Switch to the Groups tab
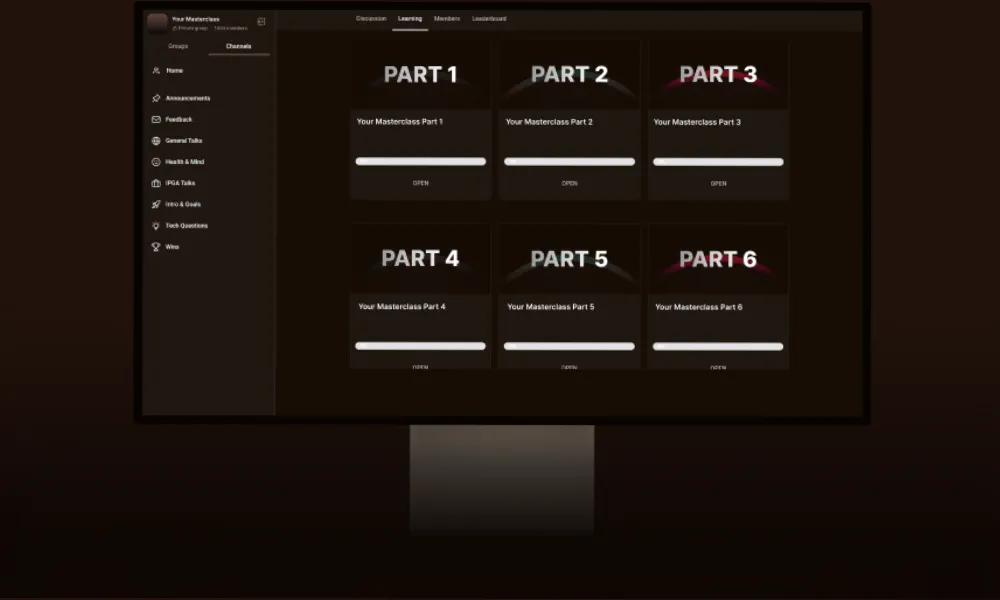The height and width of the screenshot is (600, 1000). (178, 46)
